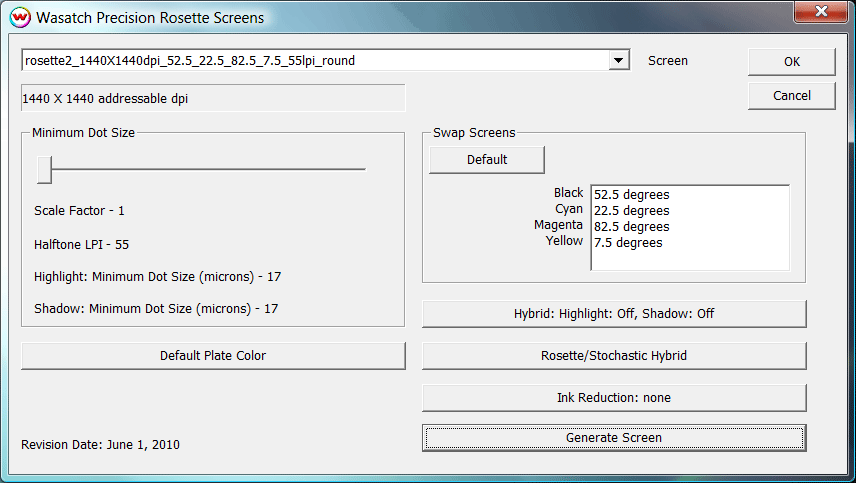Screen dimensions: 856x483
Task: Select the 7.5 degrees Yellow screen entry
Action: click(627, 242)
